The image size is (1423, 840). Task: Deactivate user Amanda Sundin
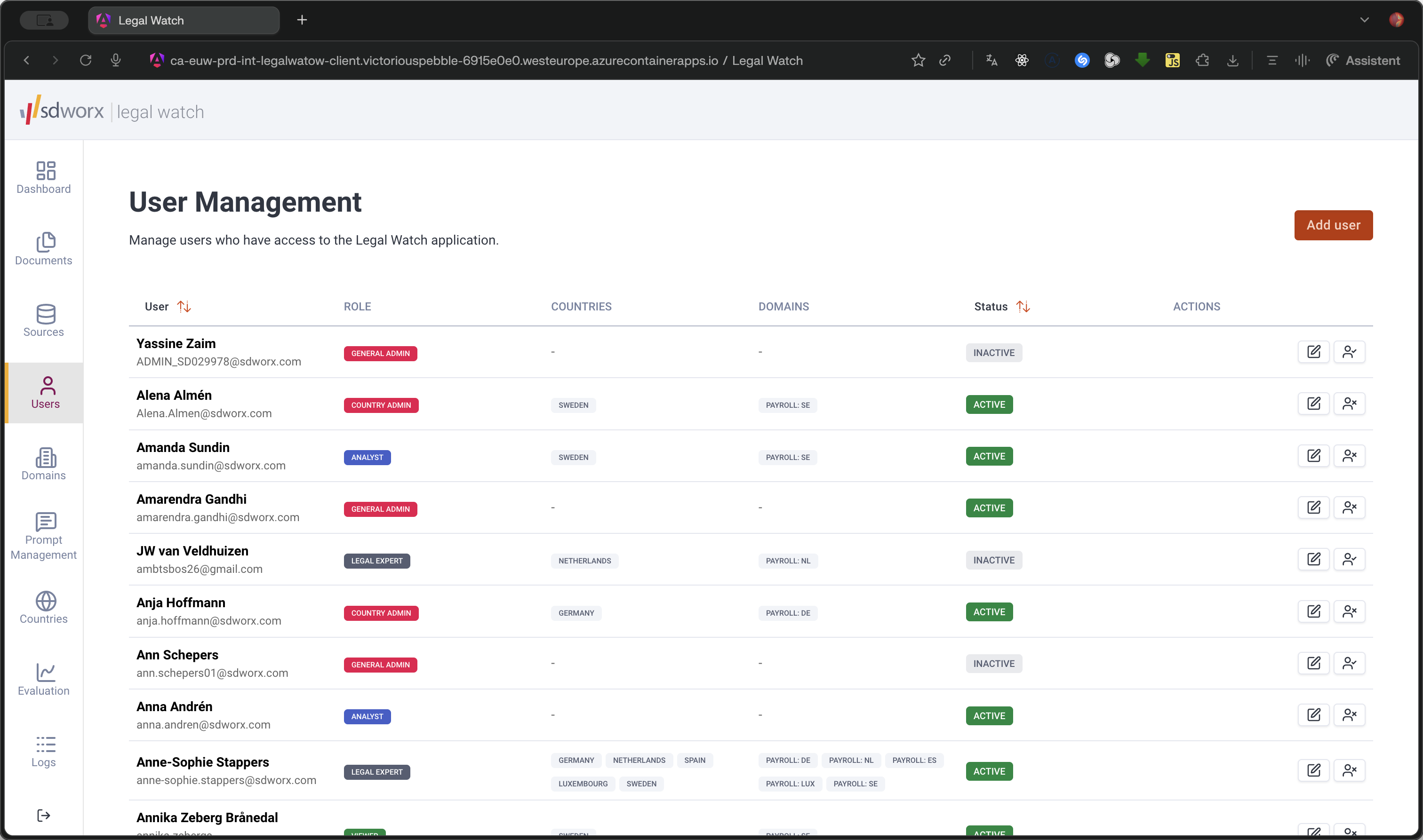(1350, 456)
